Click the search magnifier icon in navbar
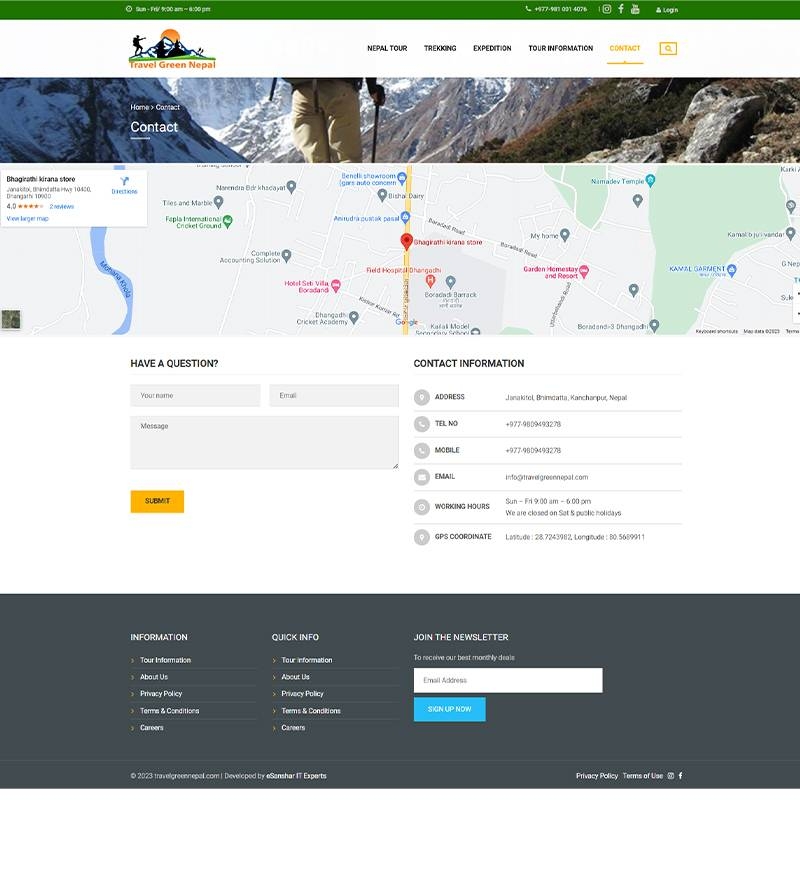800x889 pixels. 668,48
